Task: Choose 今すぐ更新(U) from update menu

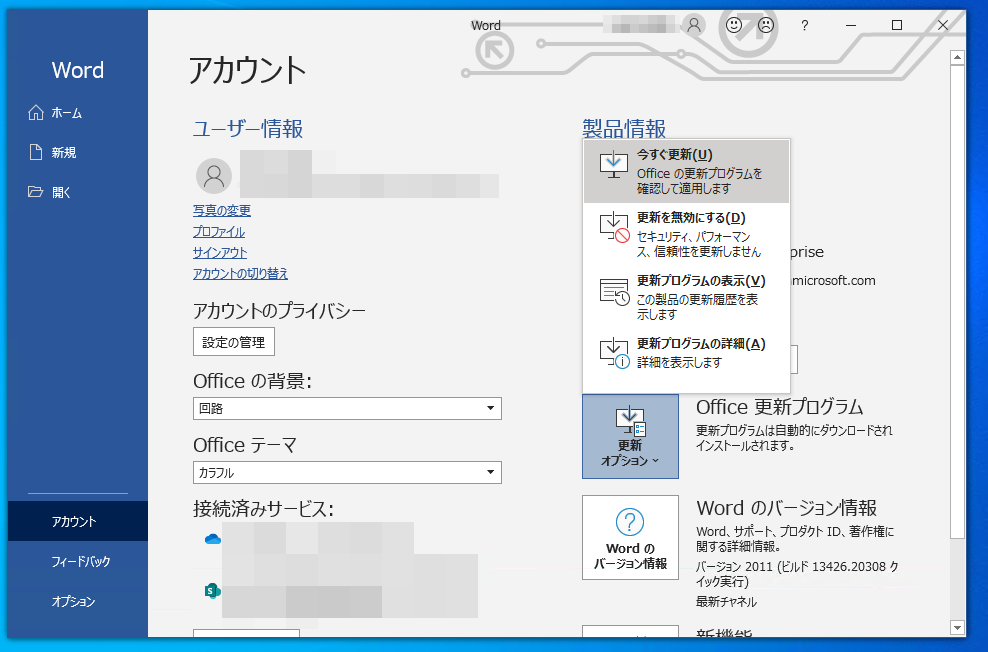Action: pyautogui.click(x=686, y=171)
